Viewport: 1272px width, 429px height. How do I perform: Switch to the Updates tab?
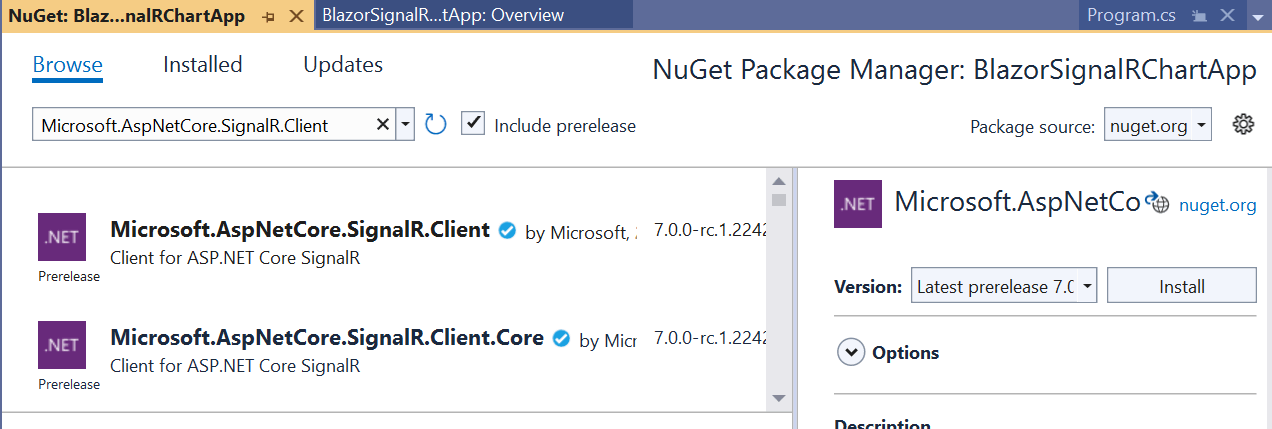coord(343,65)
